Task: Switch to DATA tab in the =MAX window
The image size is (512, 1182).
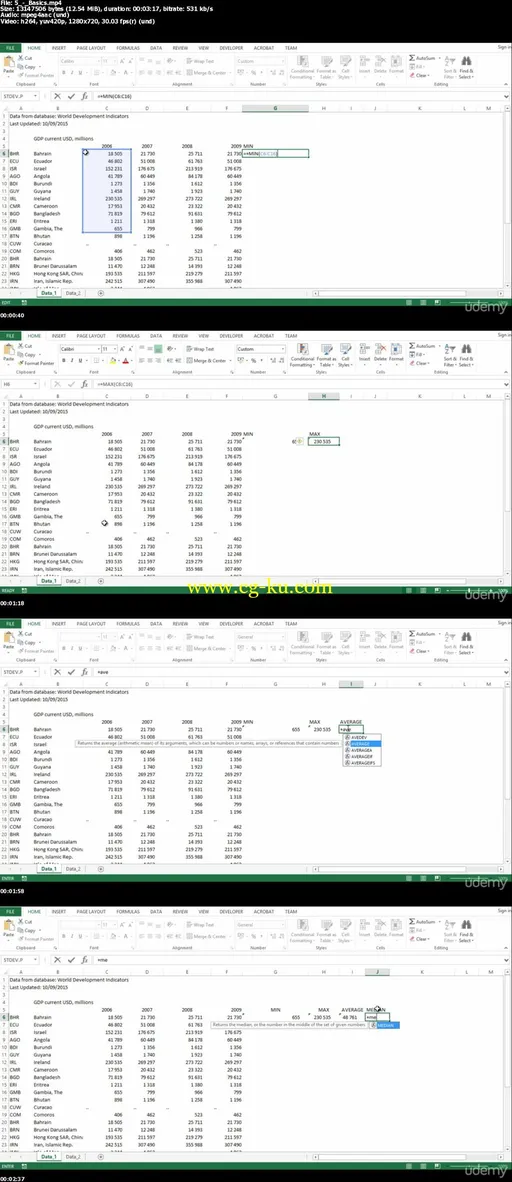Action: pos(155,335)
